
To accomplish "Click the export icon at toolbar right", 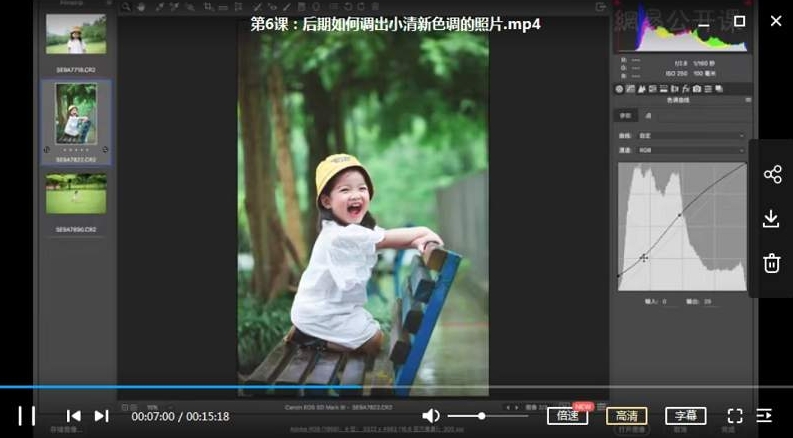I will point(601,7).
